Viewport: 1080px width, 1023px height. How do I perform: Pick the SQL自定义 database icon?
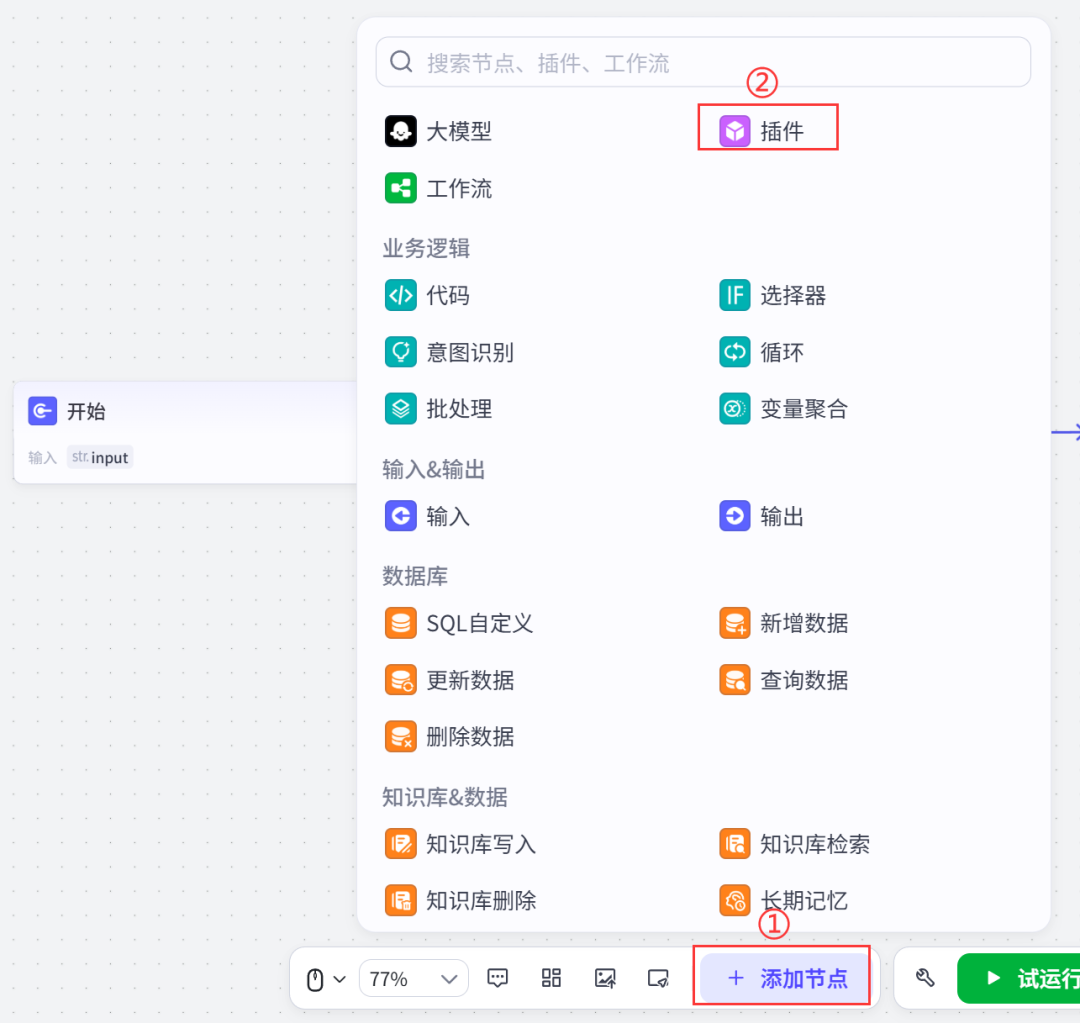point(400,623)
